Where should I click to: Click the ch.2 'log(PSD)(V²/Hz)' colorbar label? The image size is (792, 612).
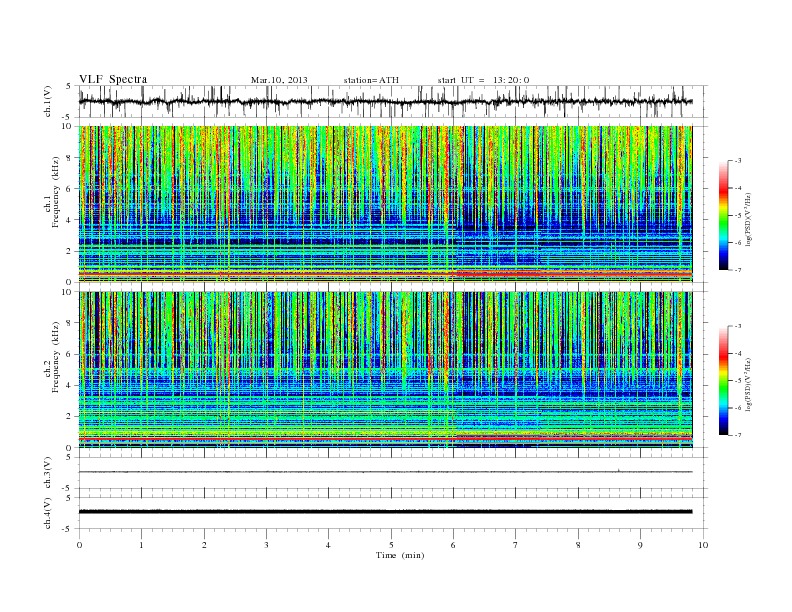pyautogui.click(x=748, y=384)
